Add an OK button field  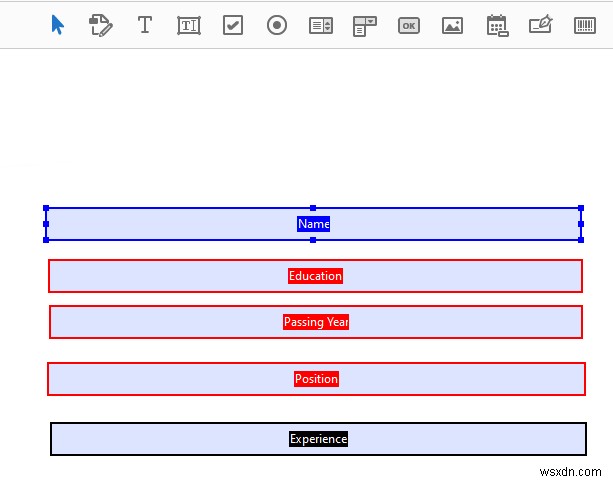click(x=409, y=26)
